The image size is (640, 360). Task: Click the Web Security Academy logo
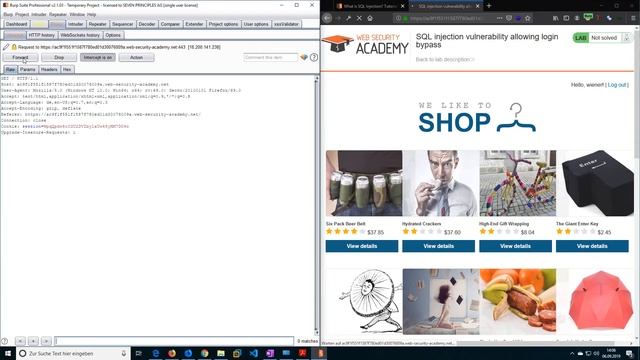pos(364,44)
